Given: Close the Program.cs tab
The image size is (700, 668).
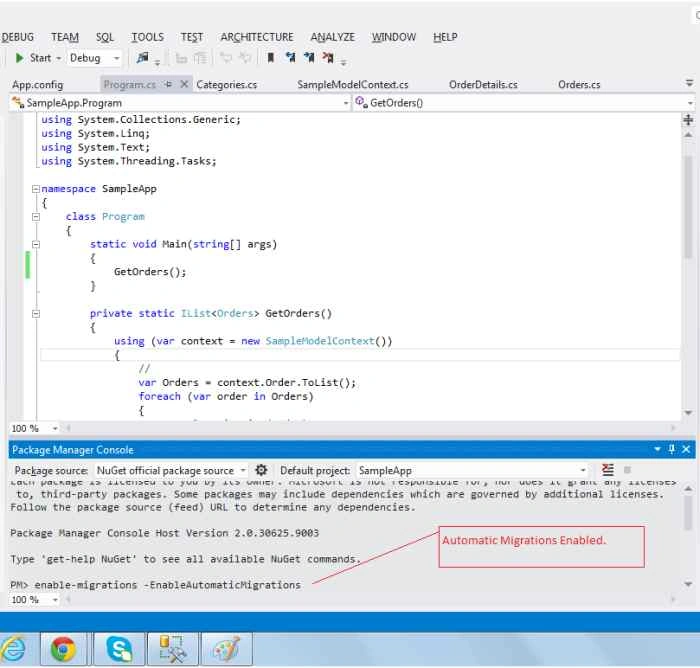Looking at the screenshot, I should [184, 84].
